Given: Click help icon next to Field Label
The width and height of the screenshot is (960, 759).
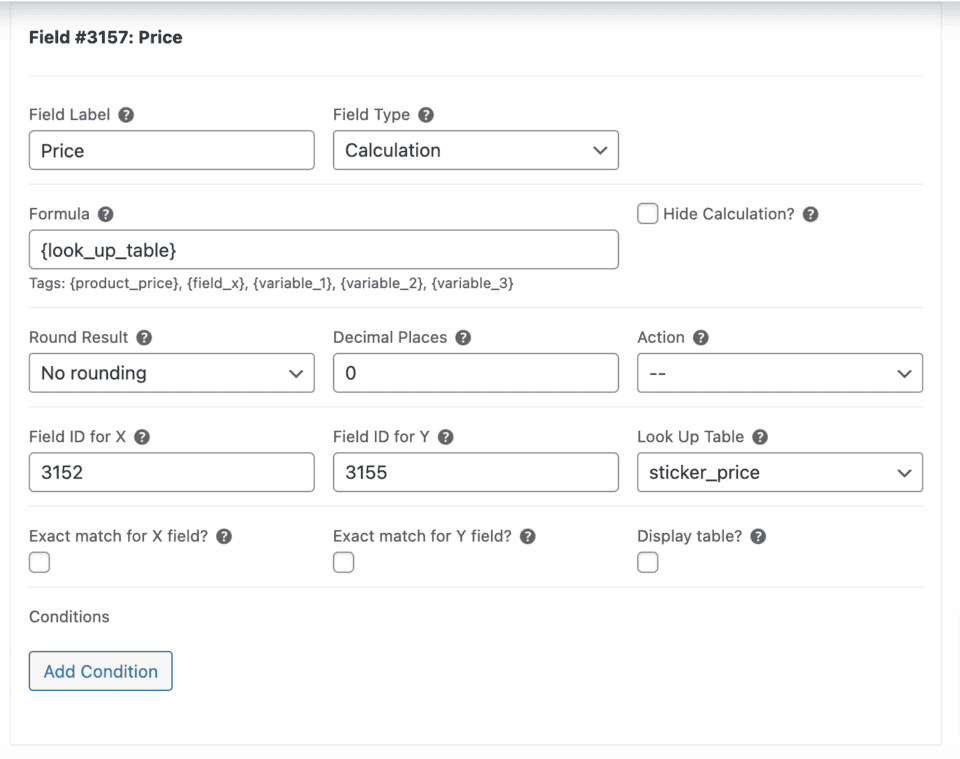Looking at the screenshot, I should 126,115.
